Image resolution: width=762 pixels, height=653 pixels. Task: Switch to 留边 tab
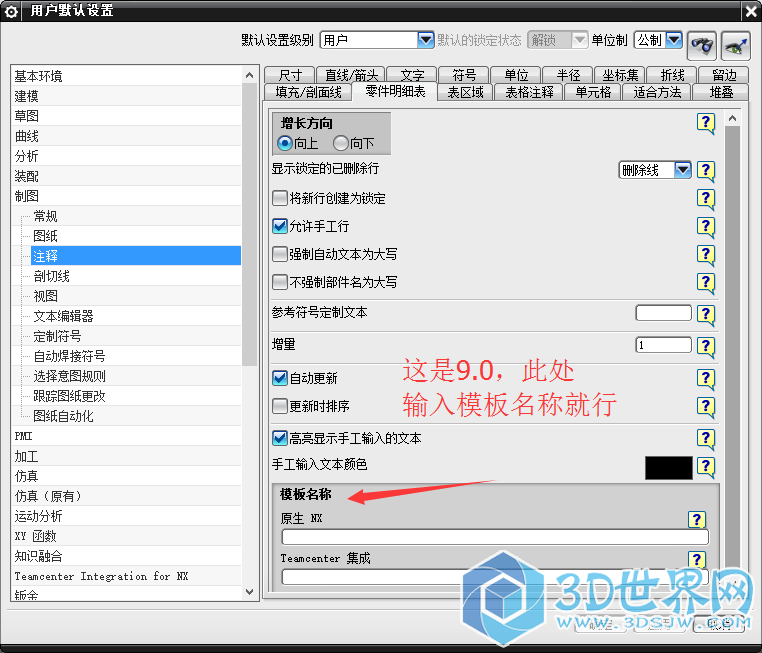point(724,75)
